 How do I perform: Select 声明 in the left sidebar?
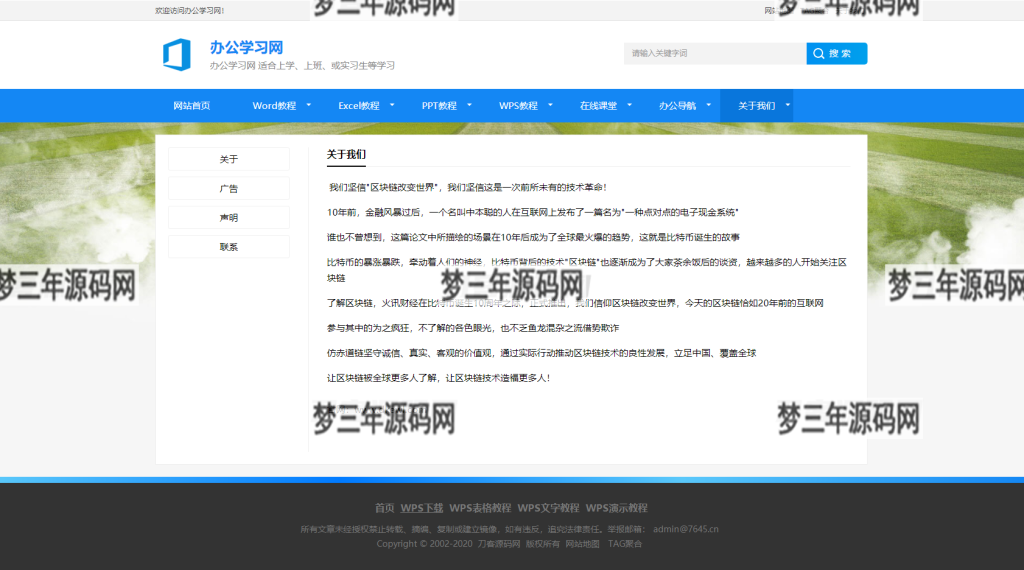[229, 217]
